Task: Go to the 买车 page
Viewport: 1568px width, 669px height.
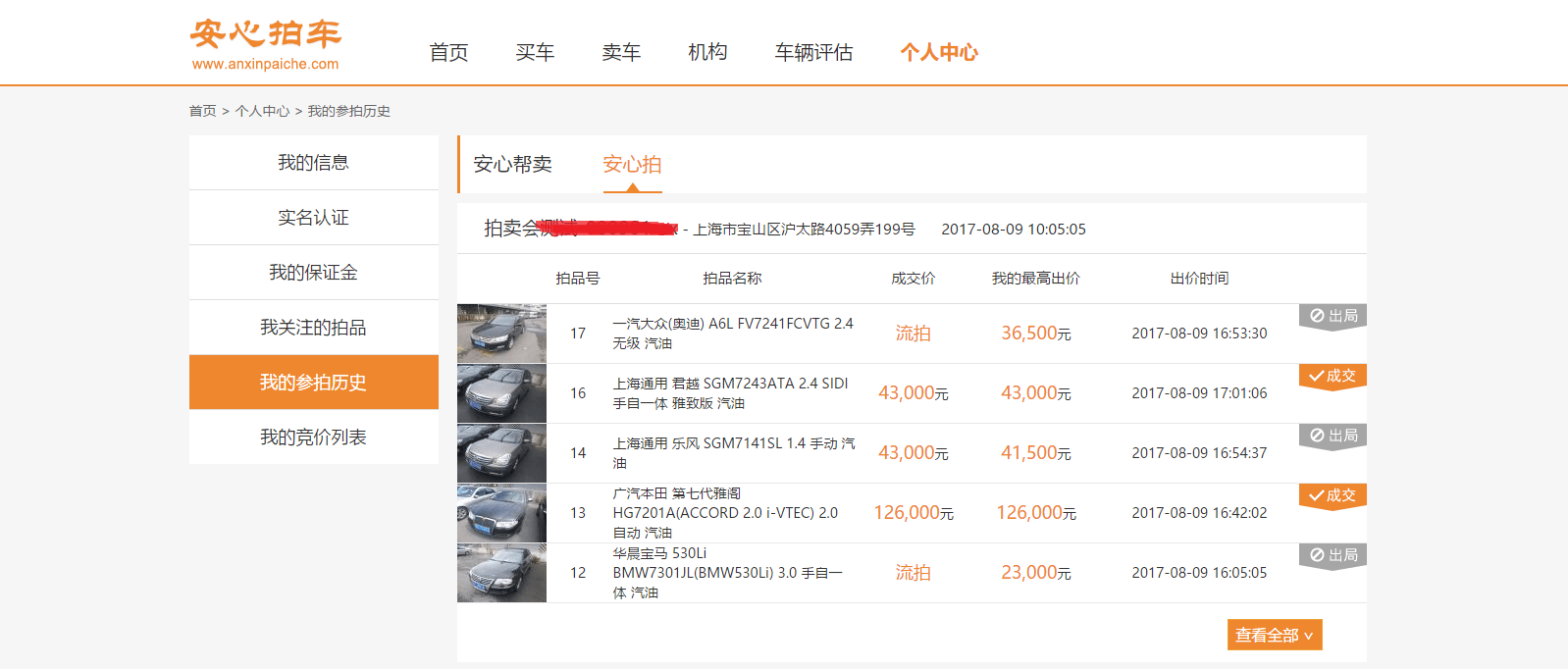Action: coord(535,52)
